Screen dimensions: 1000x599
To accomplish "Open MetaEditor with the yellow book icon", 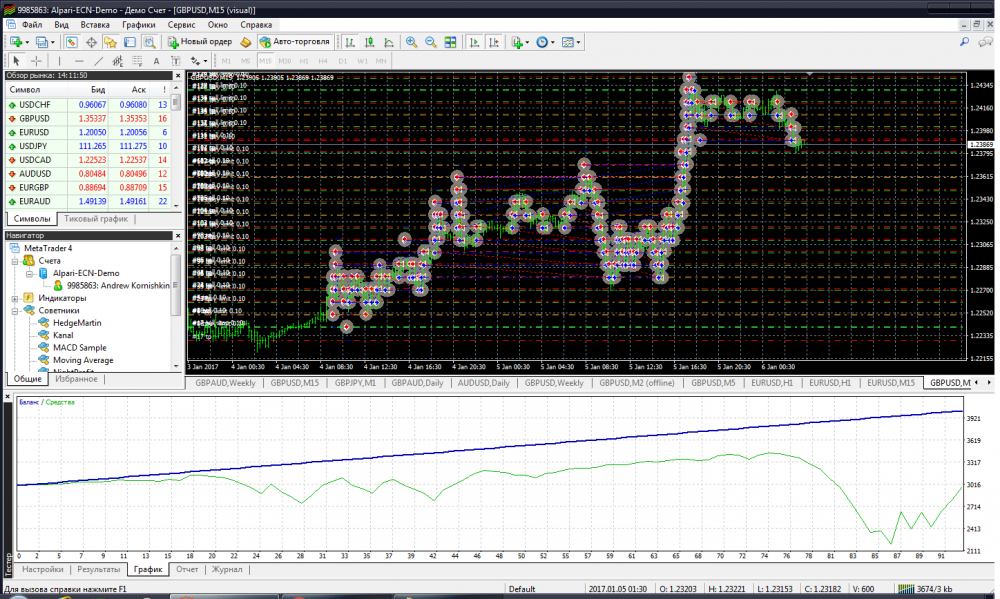I will [246, 42].
